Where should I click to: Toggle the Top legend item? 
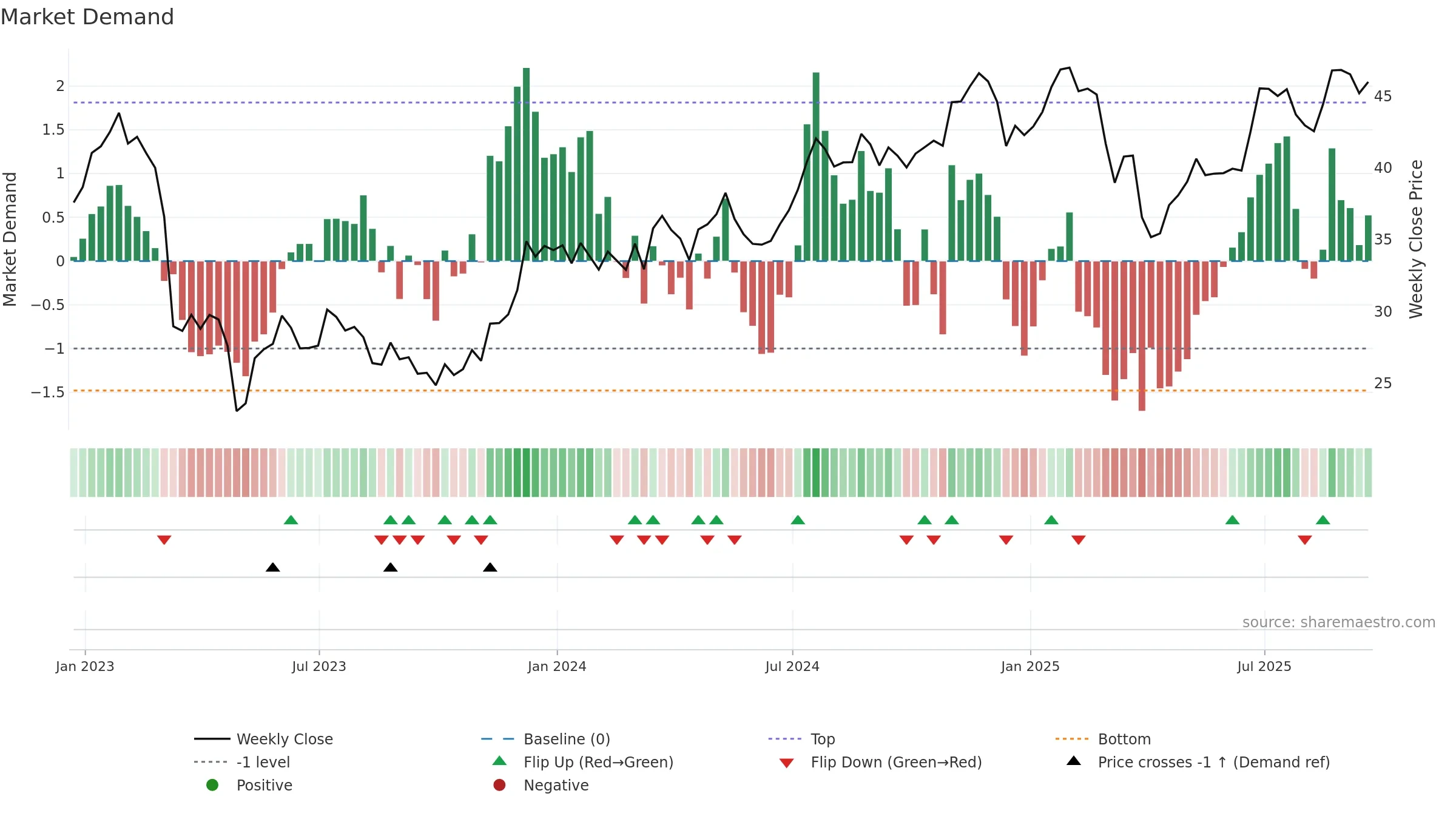coord(801,739)
